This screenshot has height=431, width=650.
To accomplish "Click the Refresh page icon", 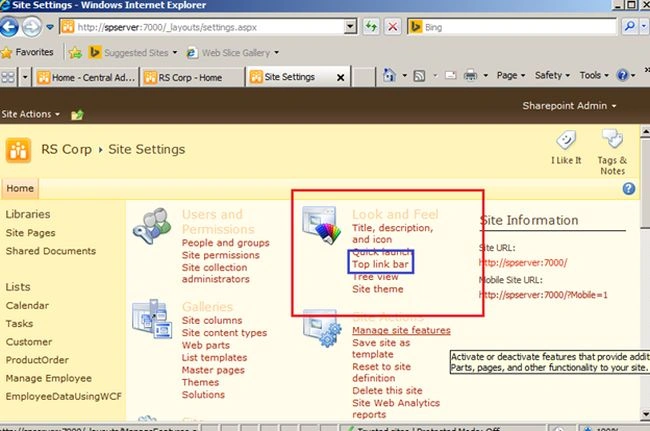I will point(371,27).
